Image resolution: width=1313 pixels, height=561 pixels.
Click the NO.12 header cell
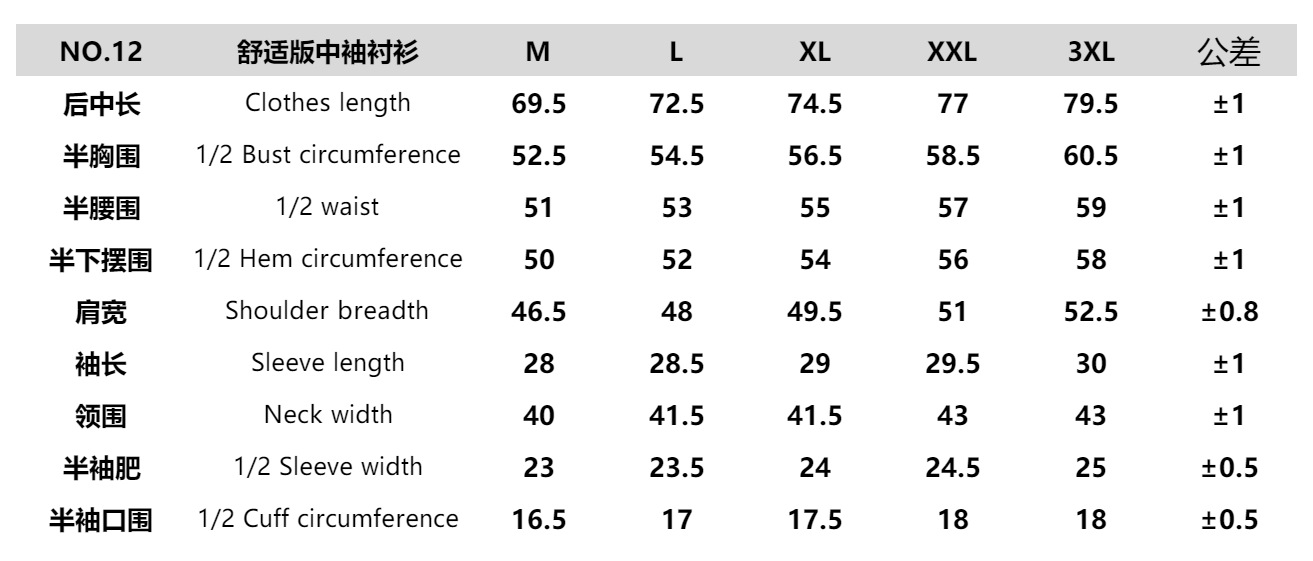[x=101, y=54]
